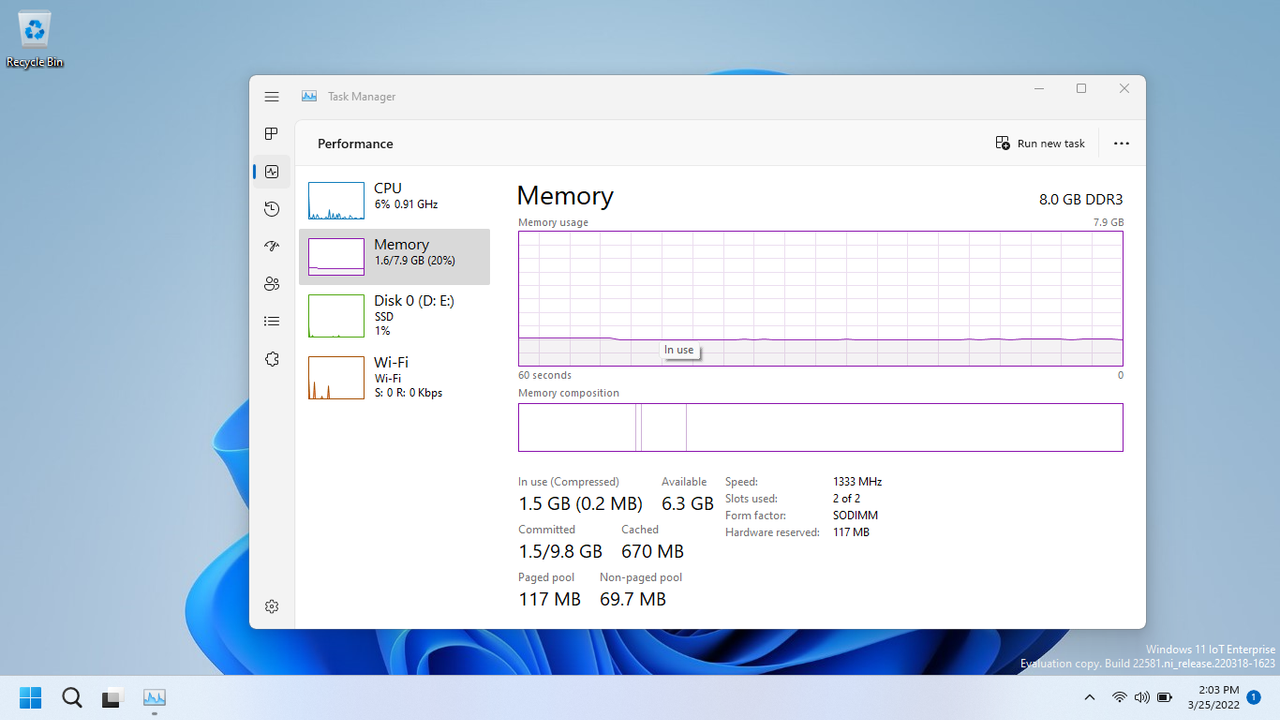Viewport: 1280px width, 720px height.
Task: Click the In use value 1.5 GB (0.2 MB)
Action: tap(580, 504)
